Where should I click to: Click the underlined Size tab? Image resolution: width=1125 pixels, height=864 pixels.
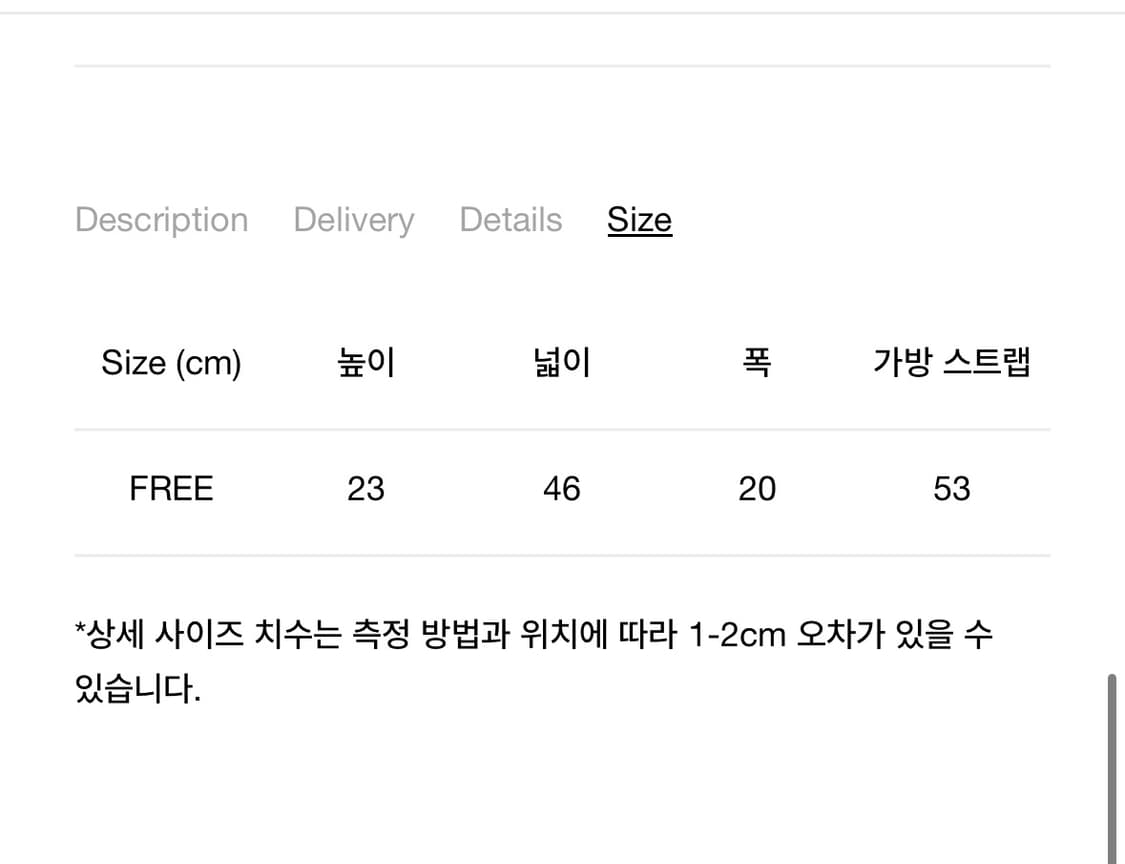(x=639, y=220)
